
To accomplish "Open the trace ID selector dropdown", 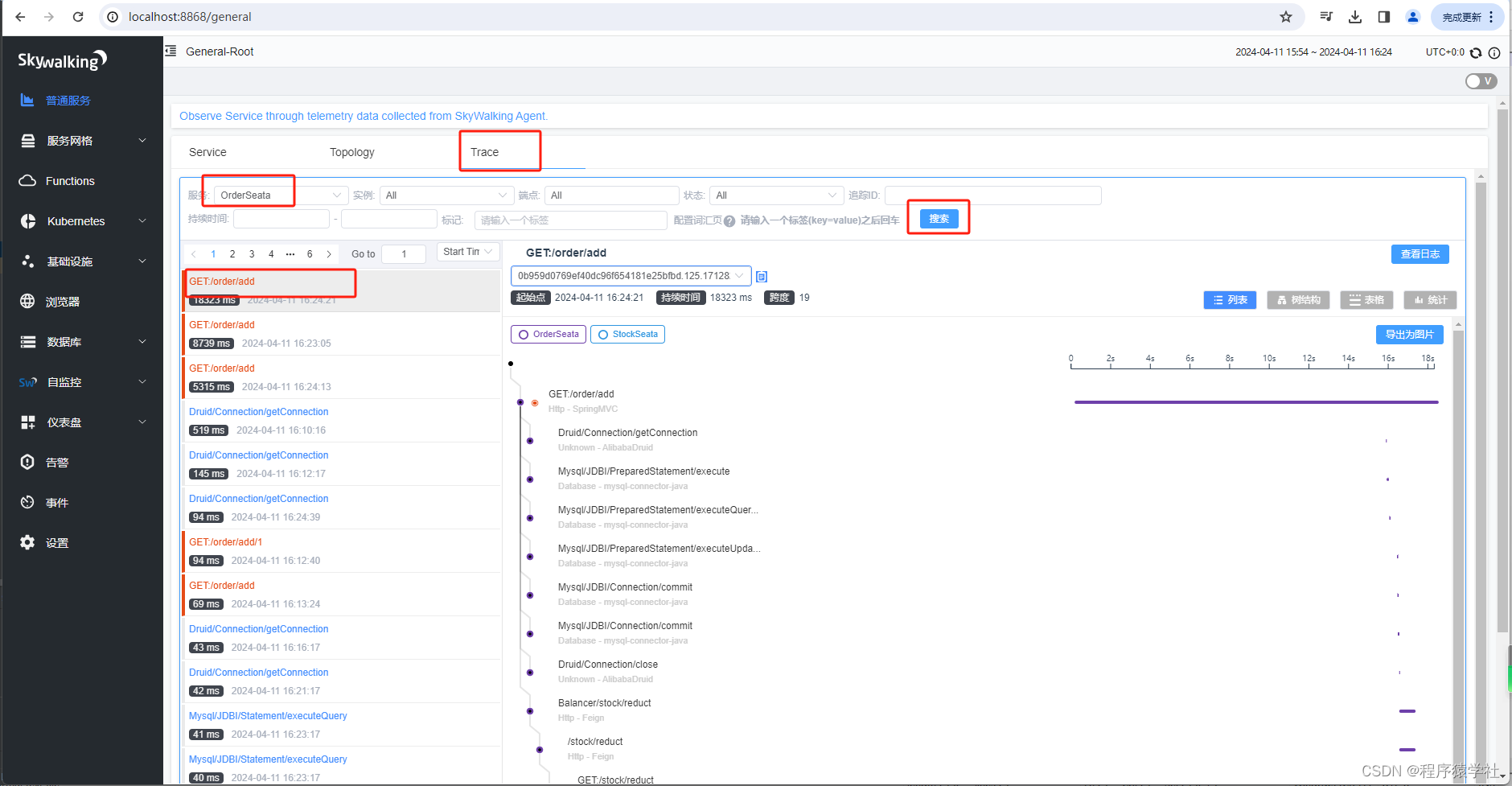I will [631, 276].
